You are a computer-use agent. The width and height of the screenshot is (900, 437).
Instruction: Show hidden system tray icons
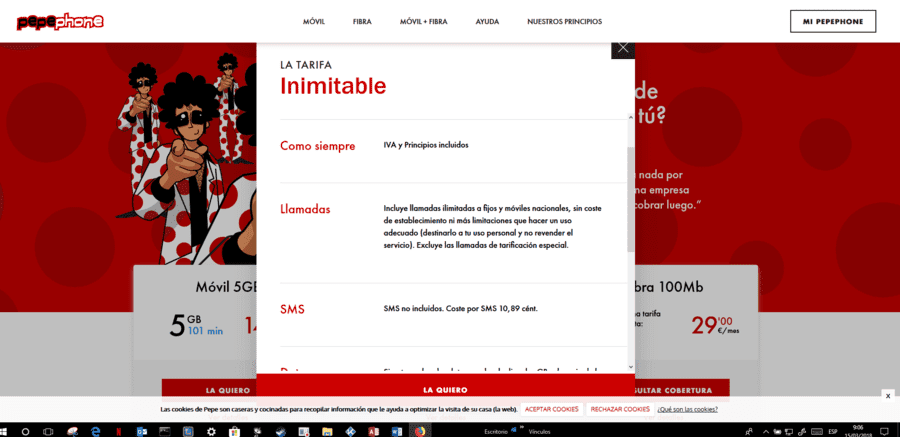(766, 431)
